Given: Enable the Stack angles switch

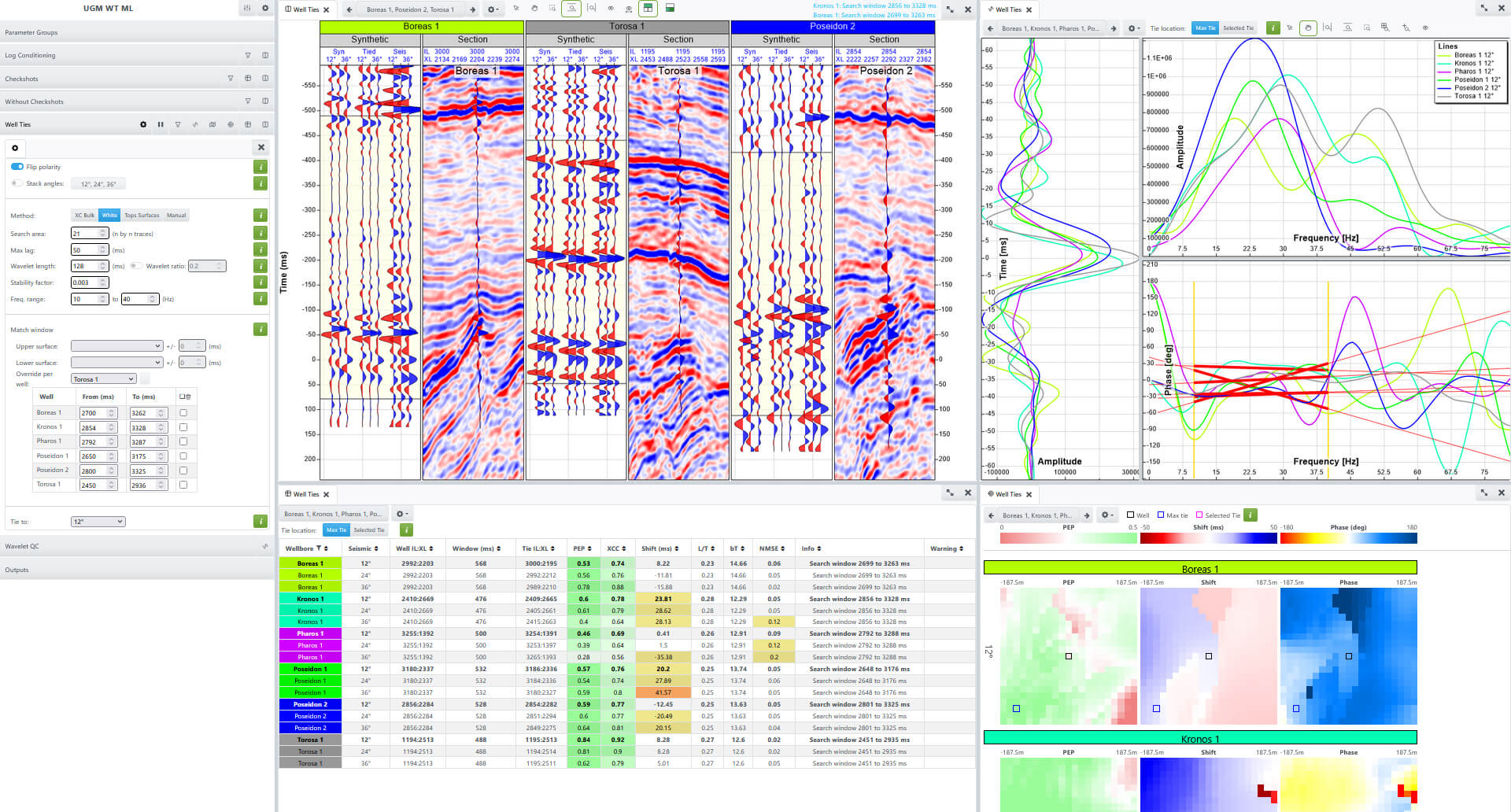Looking at the screenshot, I should (17, 183).
